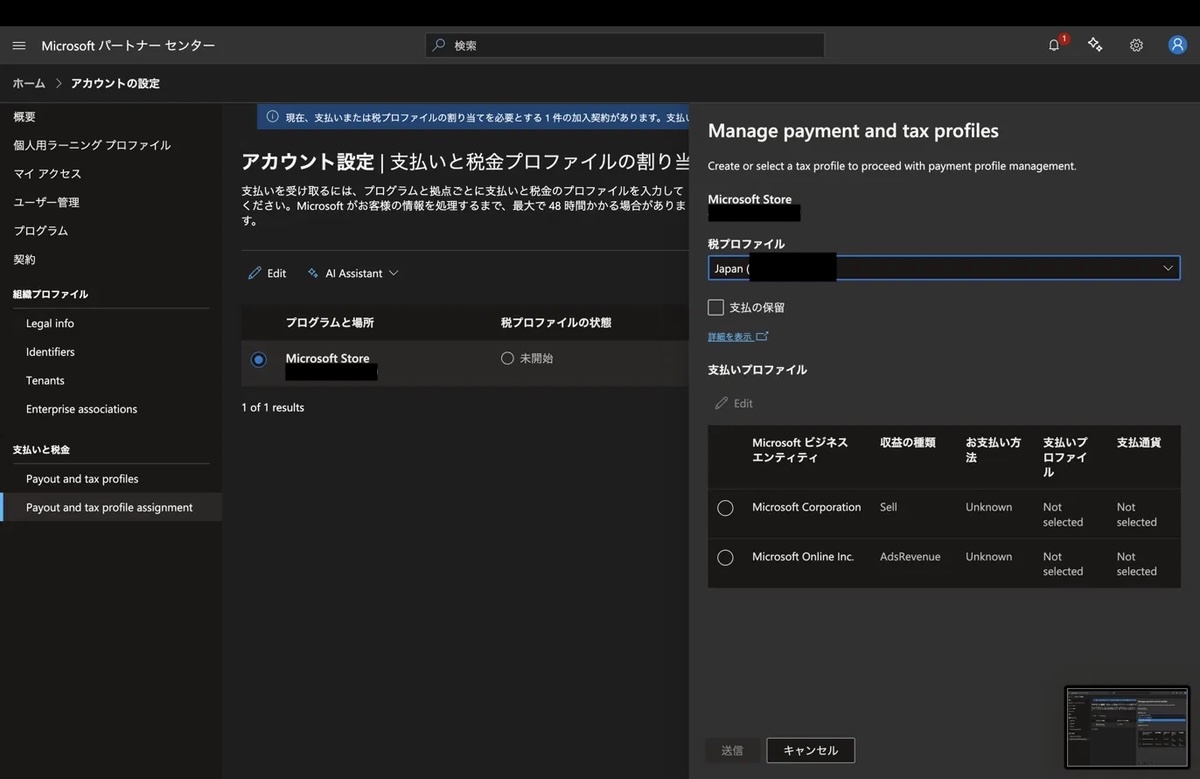
Task: Expand the AI Assistant dropdown chevron
Action: coord(393,273)
